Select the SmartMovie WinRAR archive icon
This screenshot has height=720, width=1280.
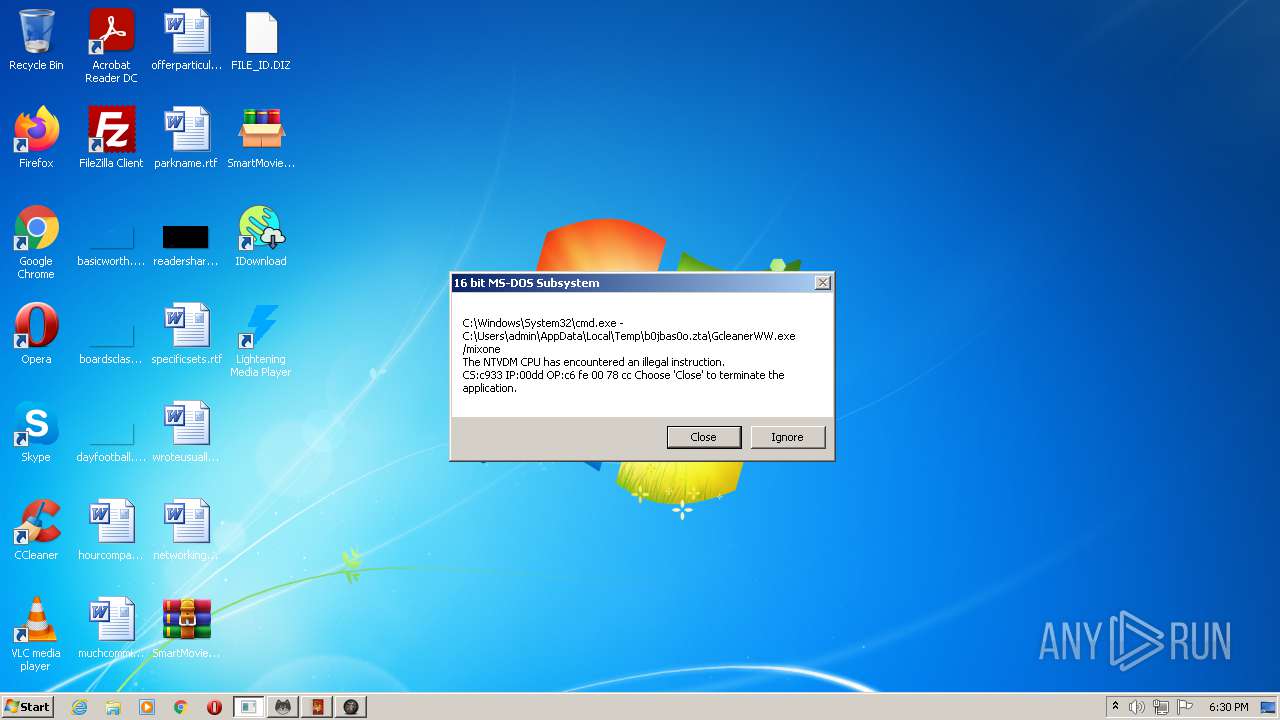click(187, 628)
